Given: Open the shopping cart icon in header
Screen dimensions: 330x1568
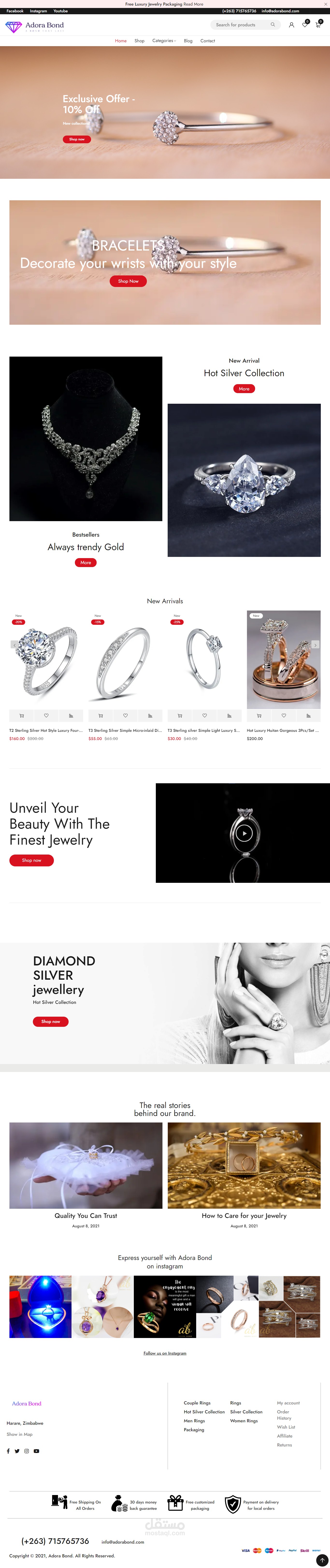Looking at the screenshot, I should 318,25.
